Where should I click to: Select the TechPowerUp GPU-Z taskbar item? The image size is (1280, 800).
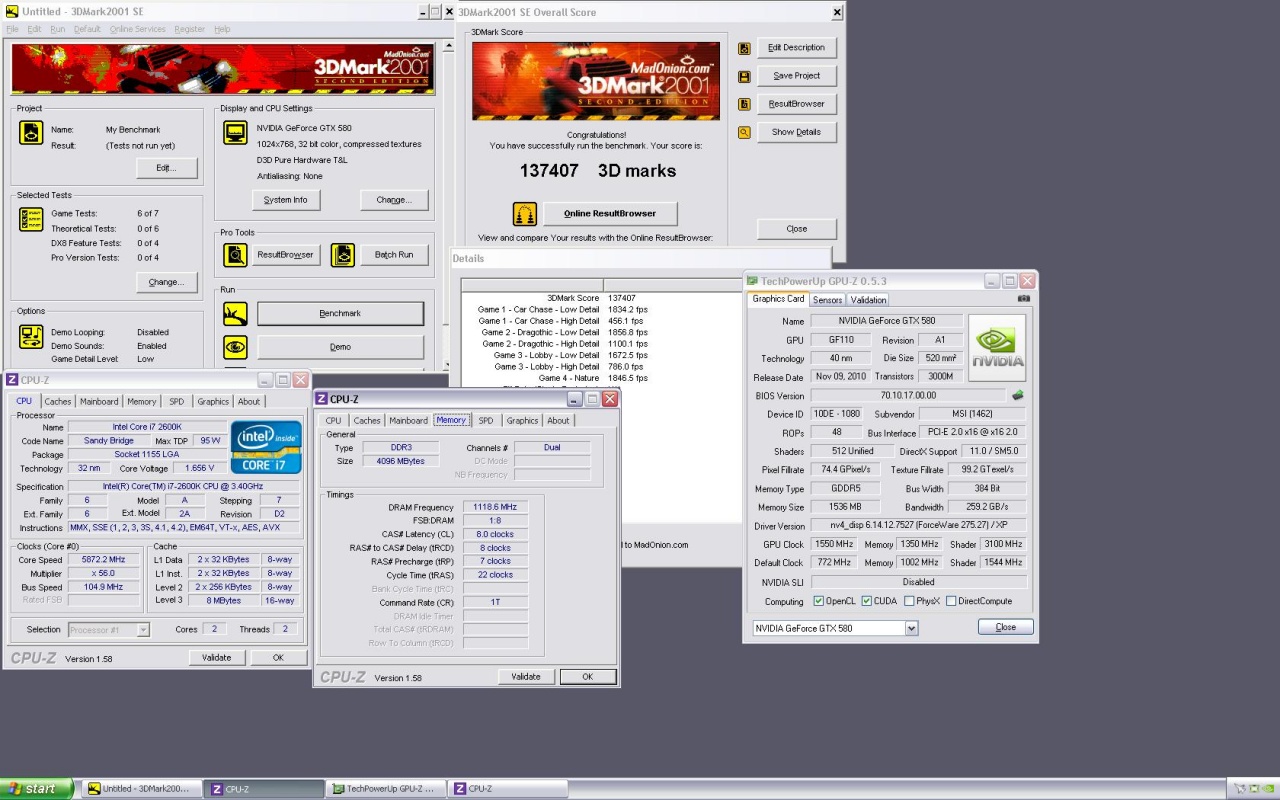(384, 789)
